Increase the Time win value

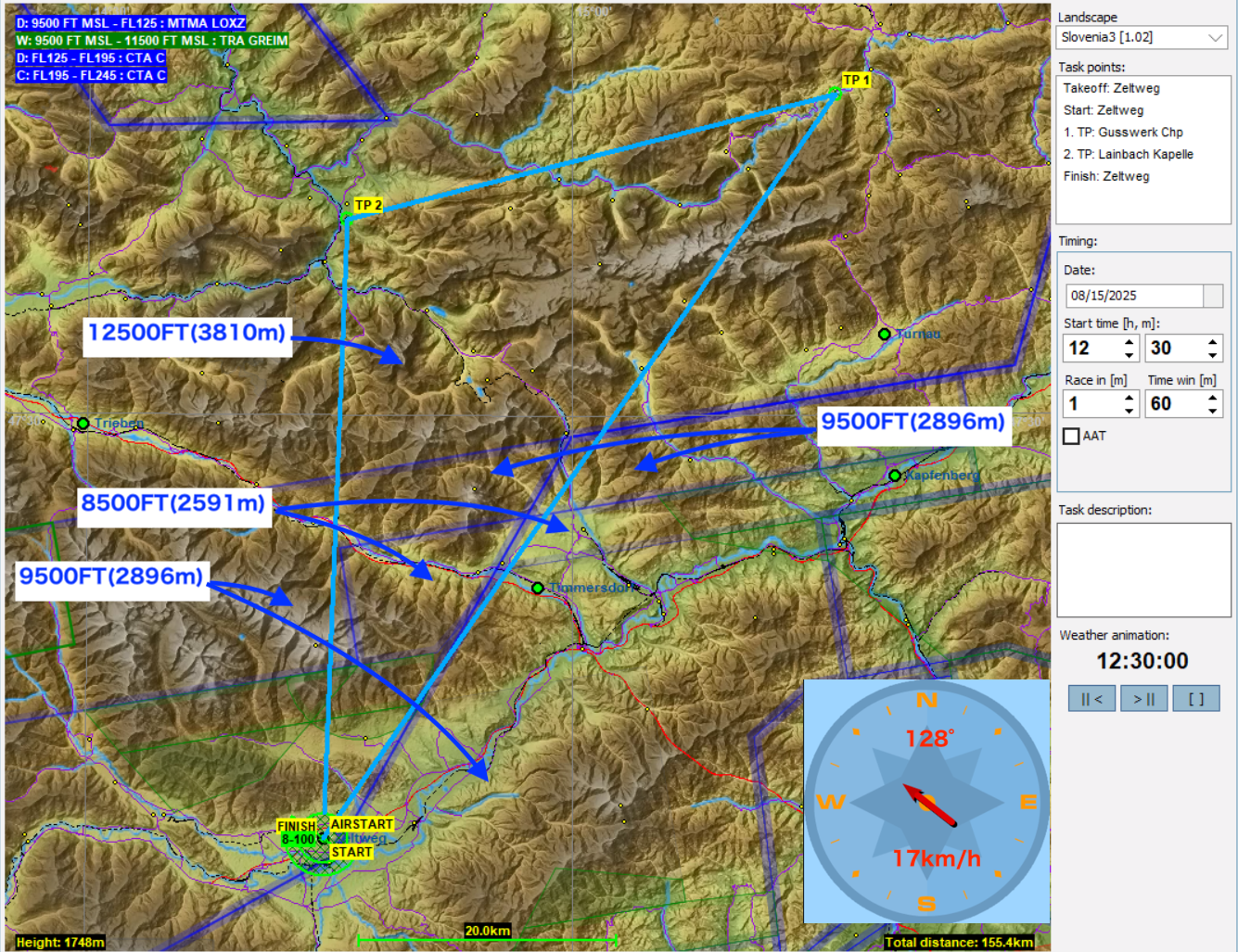pos(1212,398)
